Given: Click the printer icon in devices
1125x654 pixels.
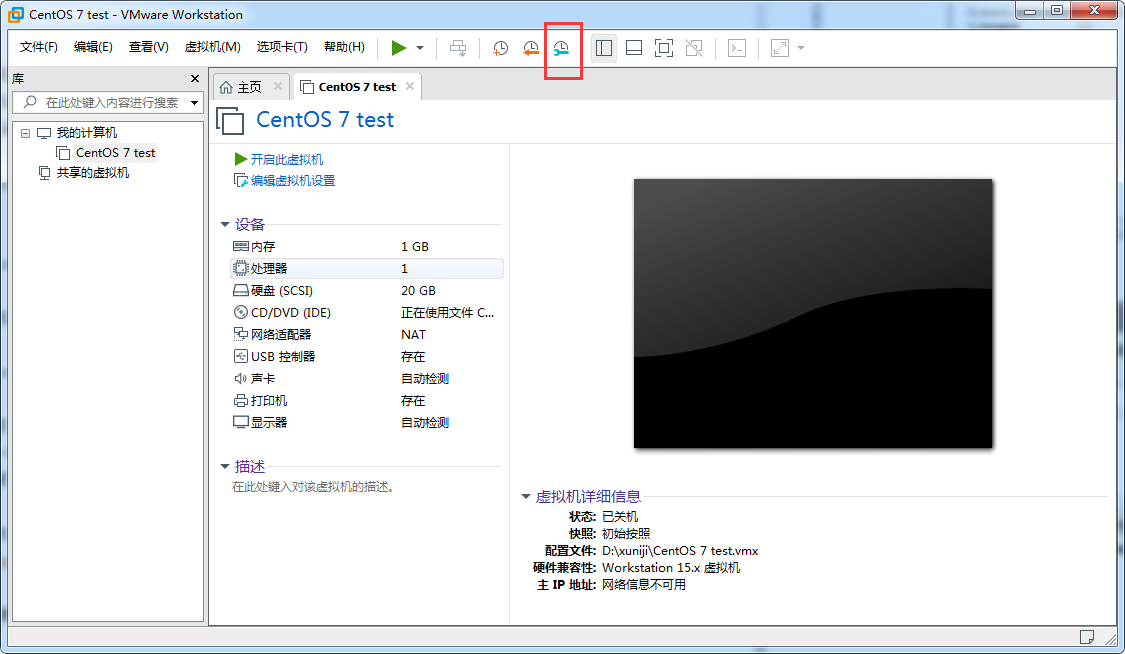Looking at the screenshot, I should (x=241, y=400).
